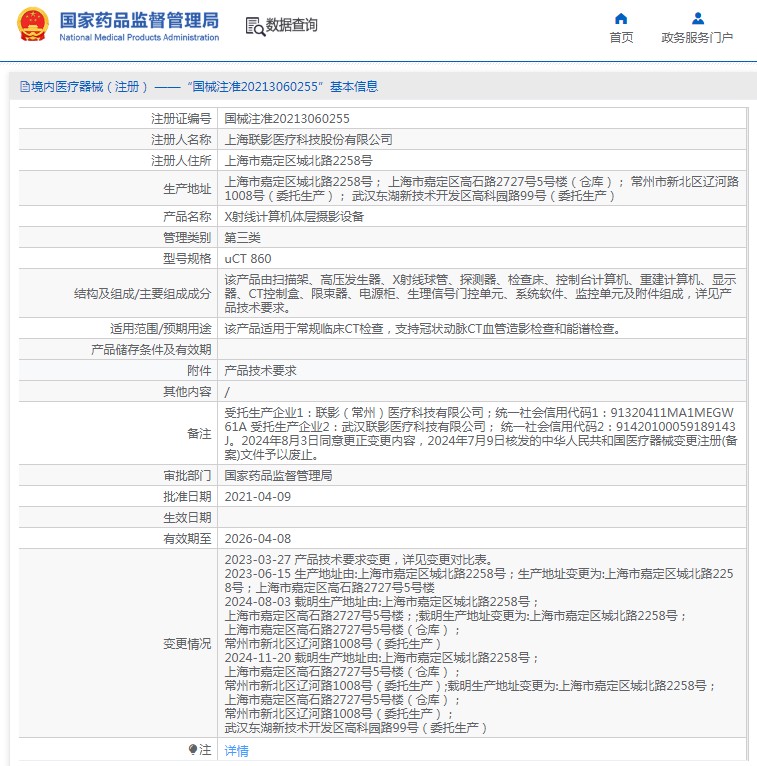Viewport: 757px width, 766px height.
Task: Click the 变更情况 label
Action: click(x=187, y=644)
